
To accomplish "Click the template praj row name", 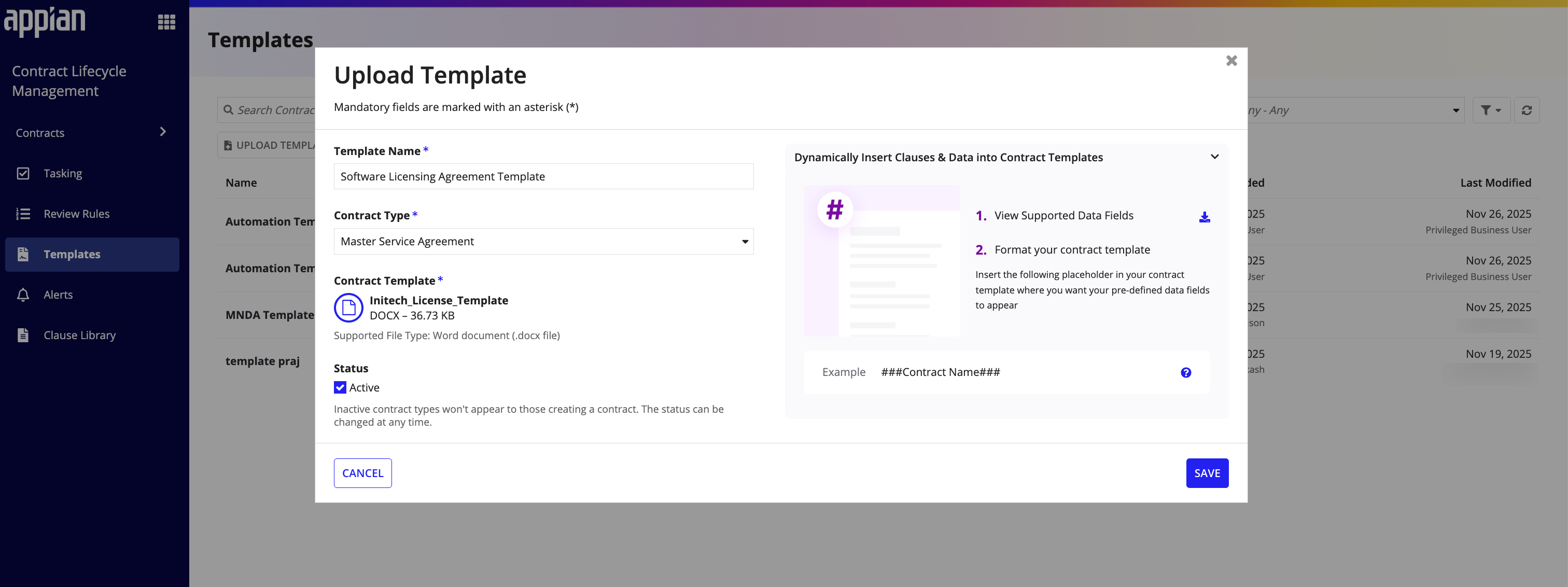I will (x=262, y=361).
